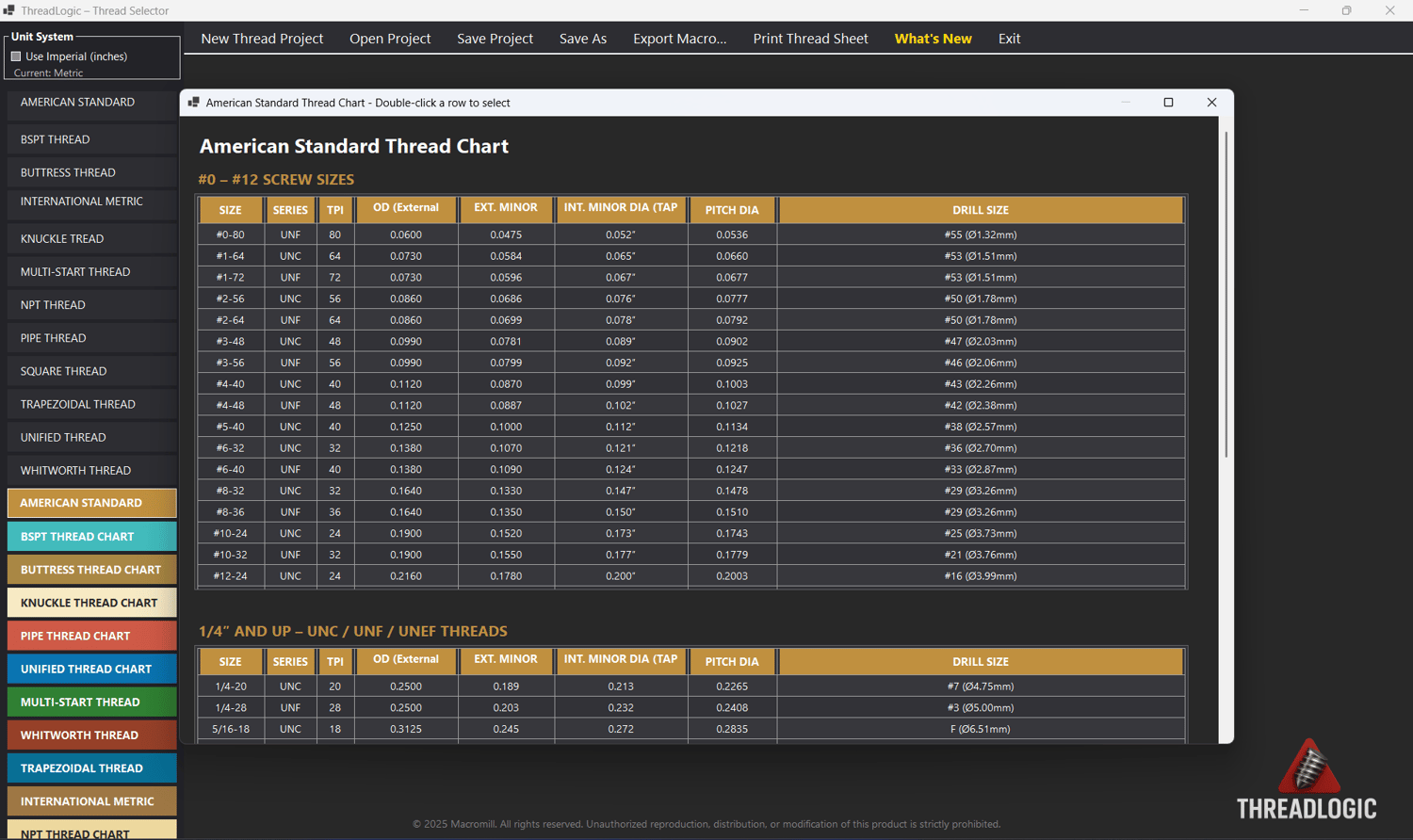This screenshot has height=840, width=1413.
Task: Select the NPT THREAD sidebar button
Action: coord(92,304)
